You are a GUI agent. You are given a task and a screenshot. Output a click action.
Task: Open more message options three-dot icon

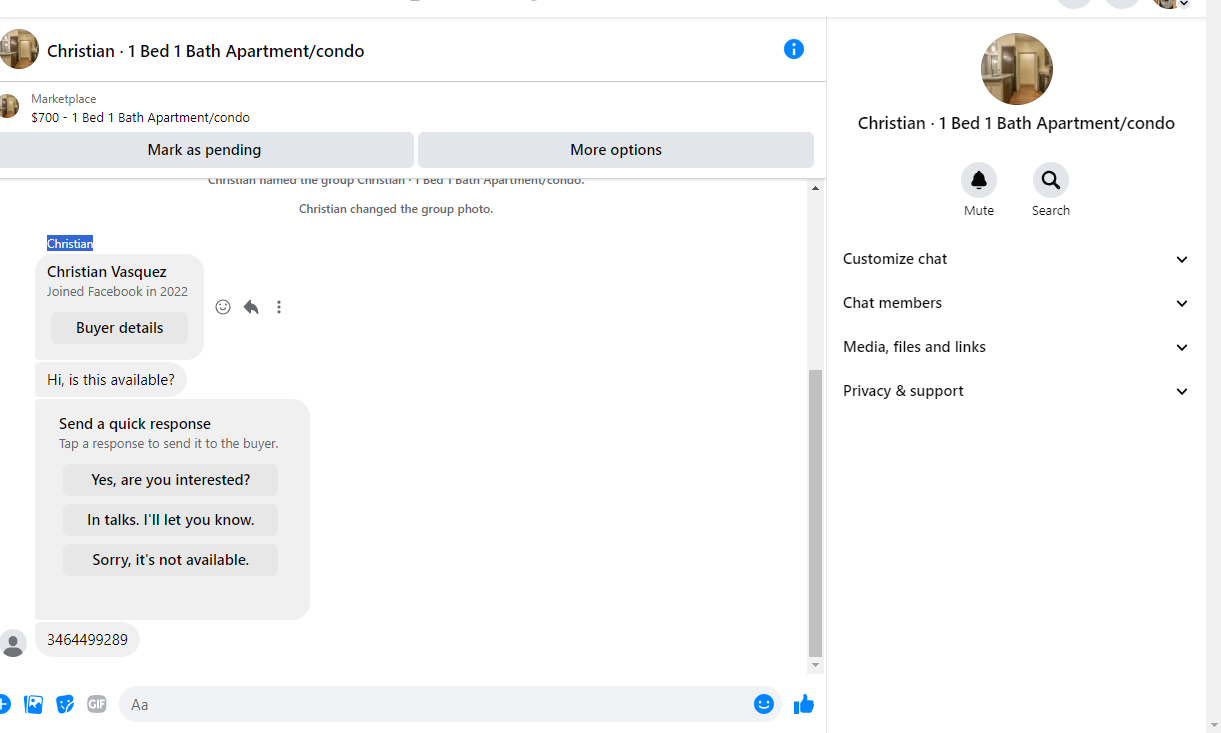coord(279,307)
